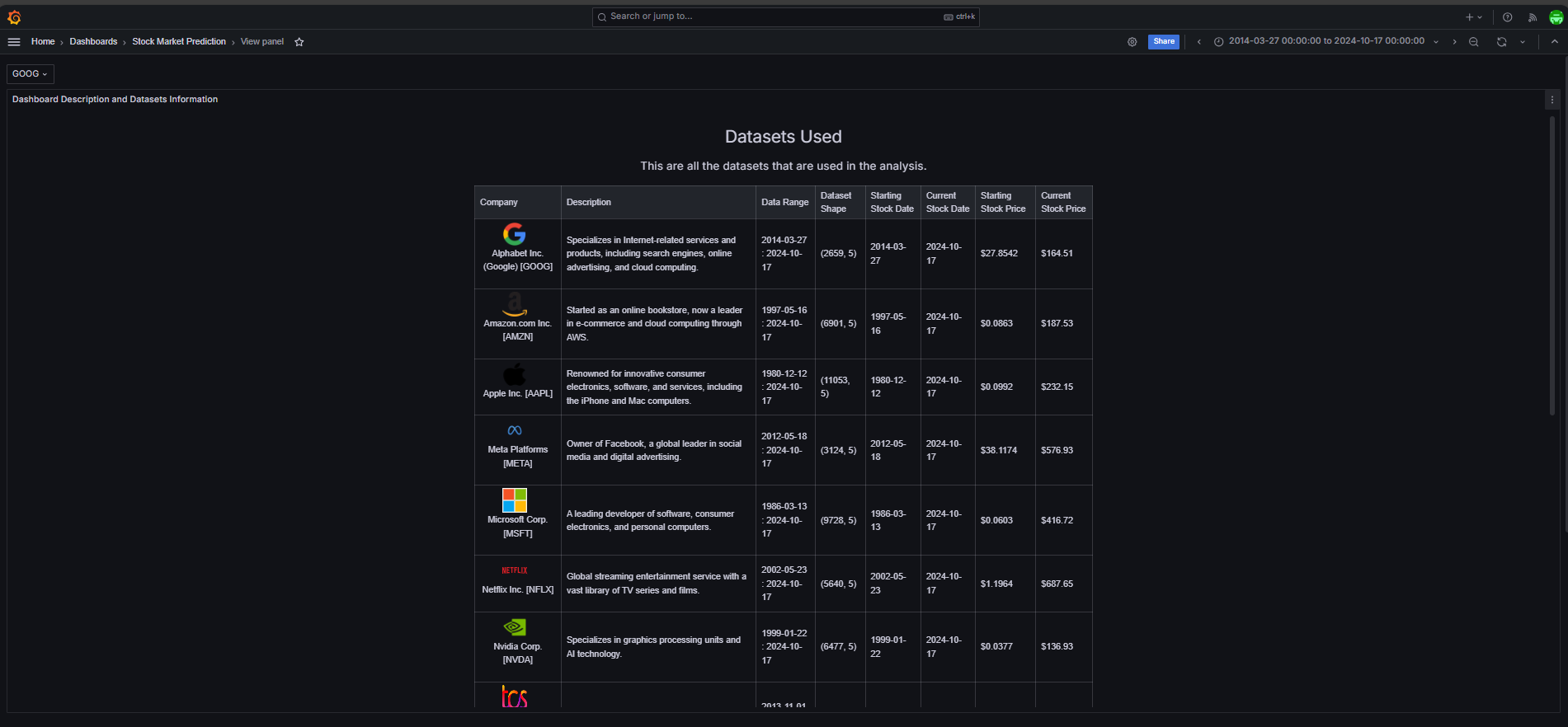Click the Share button
This screenshot has height=727, width=1568.
tap(1163, 42)
